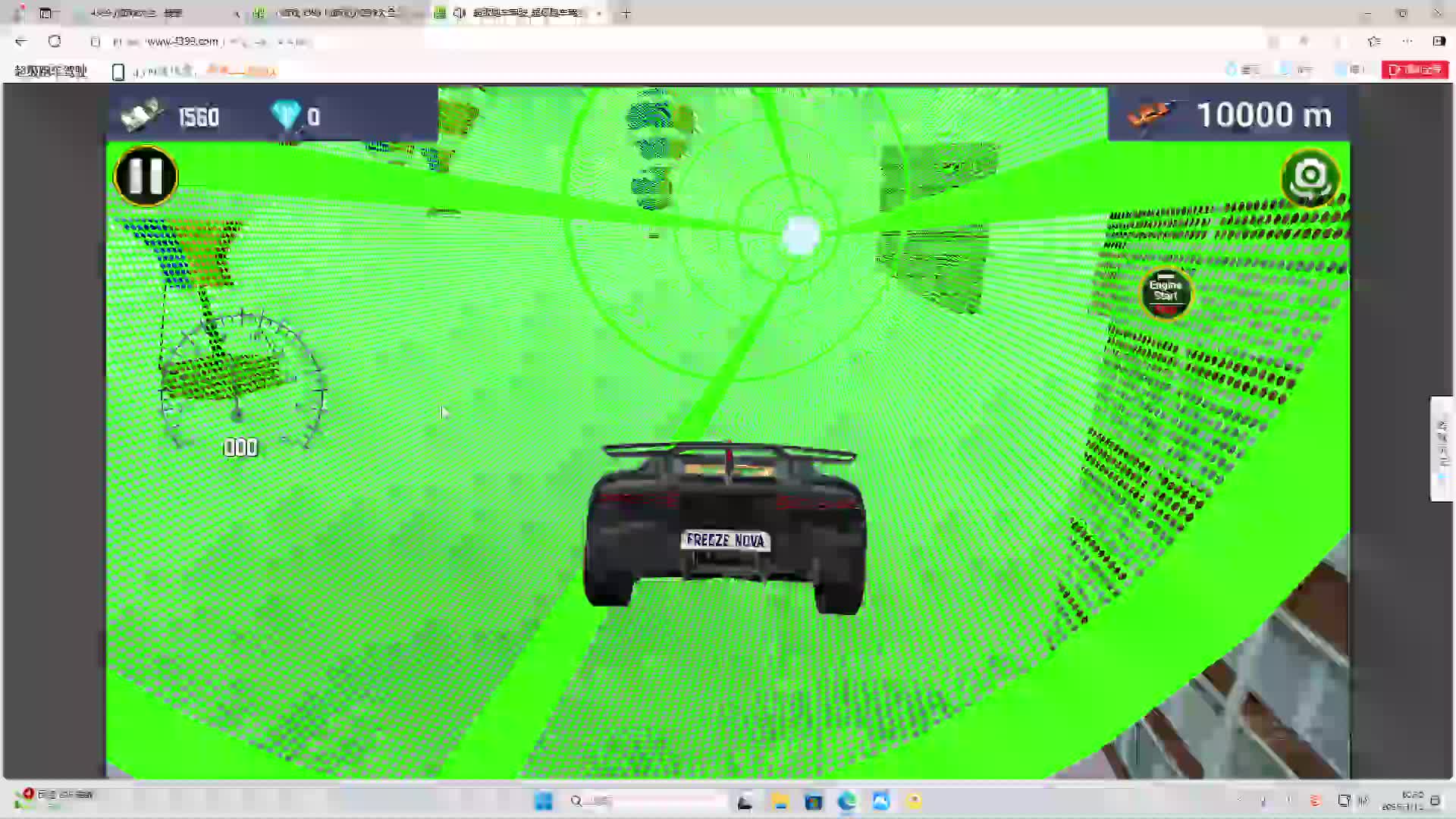Pause the game with the pause button

tap(146, 176)
